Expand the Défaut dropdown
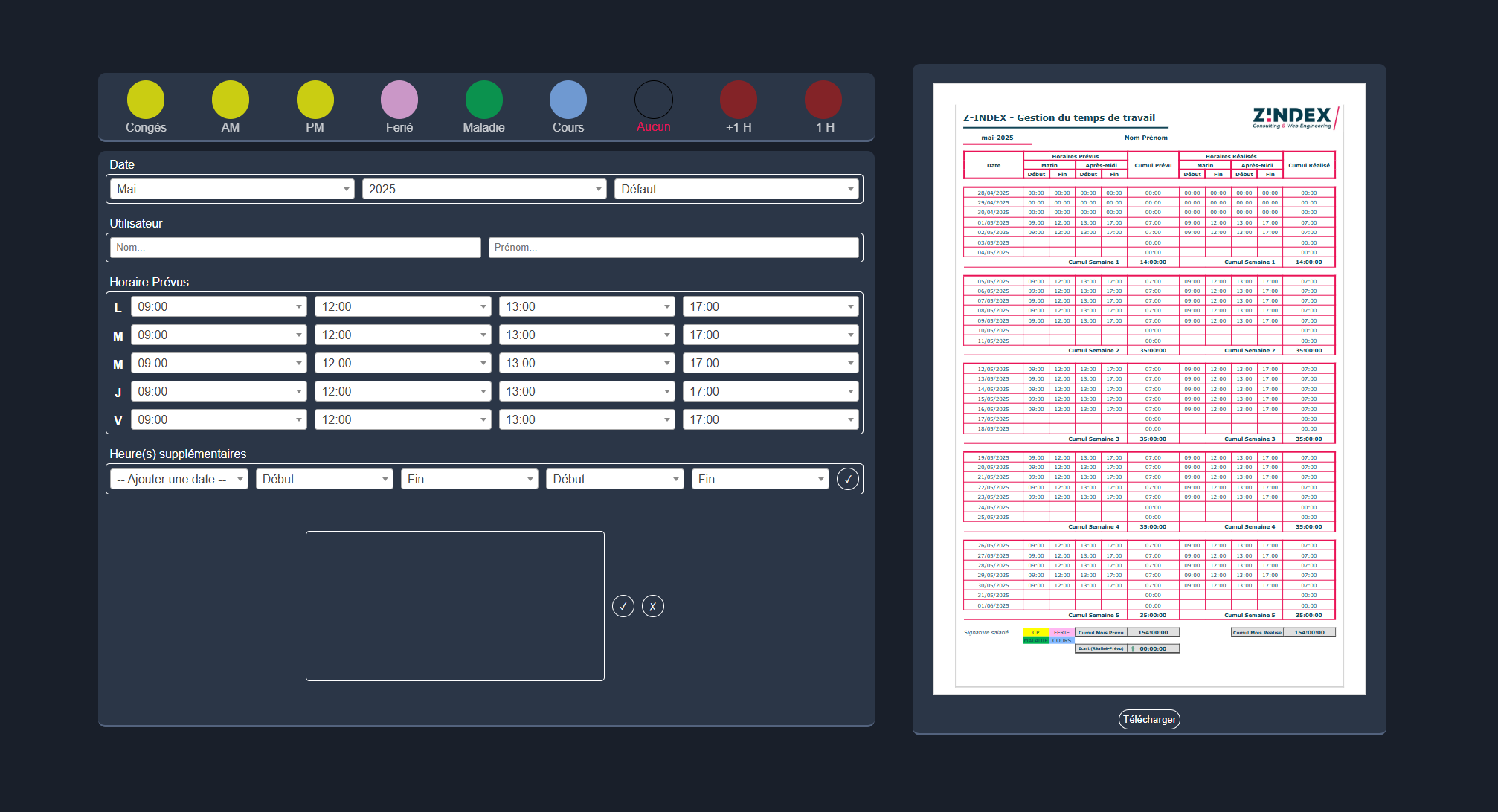 click(736, 189)
